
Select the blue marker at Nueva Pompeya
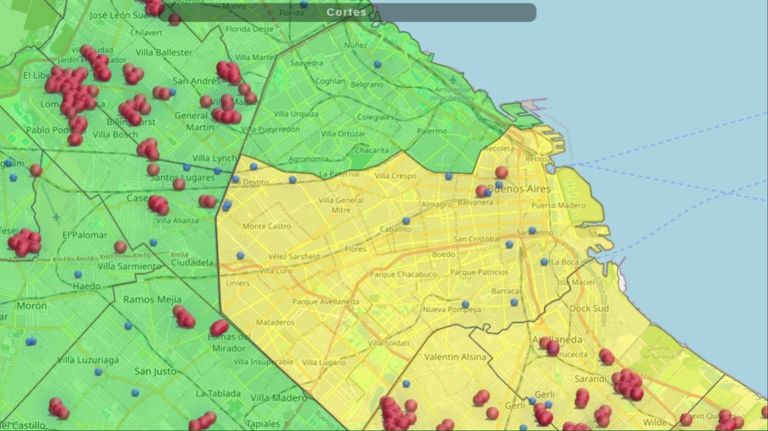(465, 305)
